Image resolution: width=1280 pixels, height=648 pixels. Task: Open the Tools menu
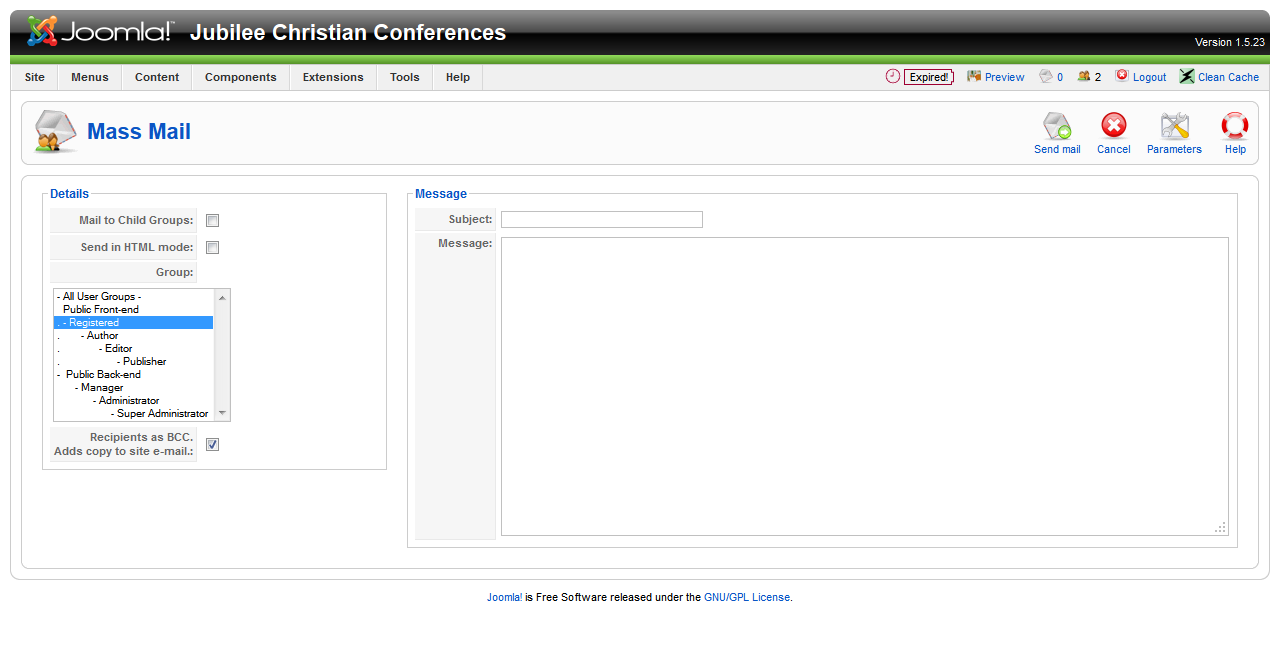point(405,77)
